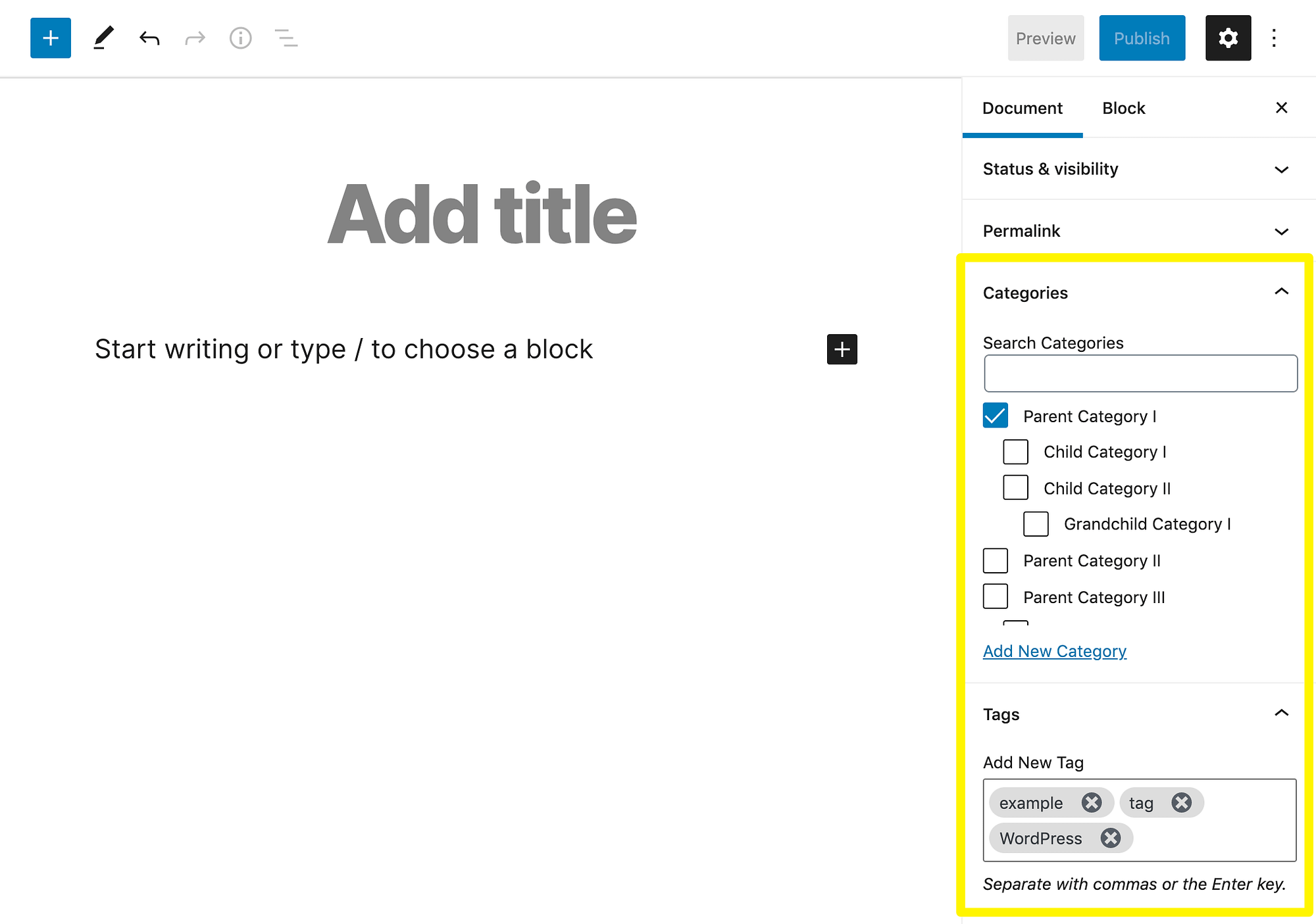Focus the Search Categories field

tap(1140, 374)
